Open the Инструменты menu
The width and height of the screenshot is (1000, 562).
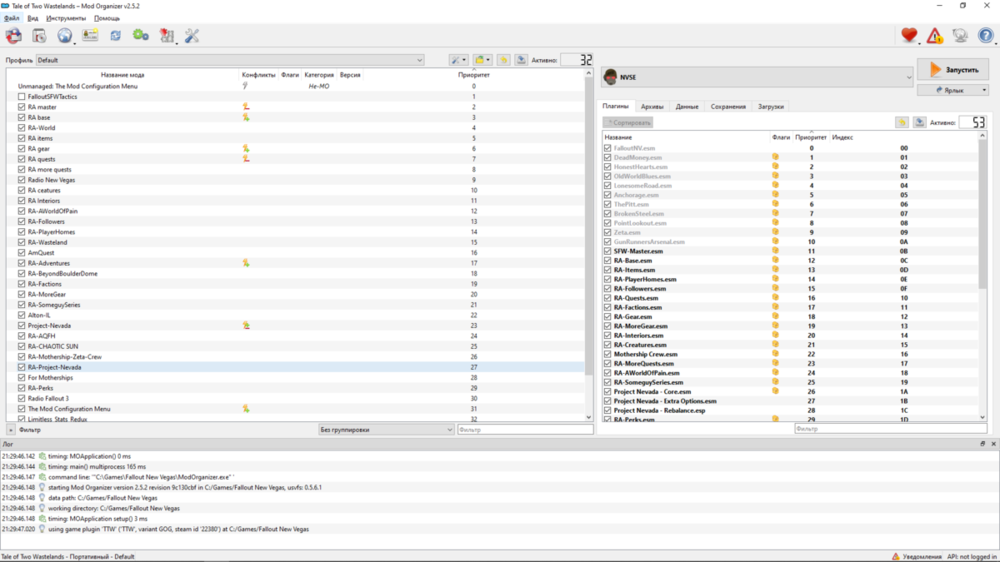(66, 18)
